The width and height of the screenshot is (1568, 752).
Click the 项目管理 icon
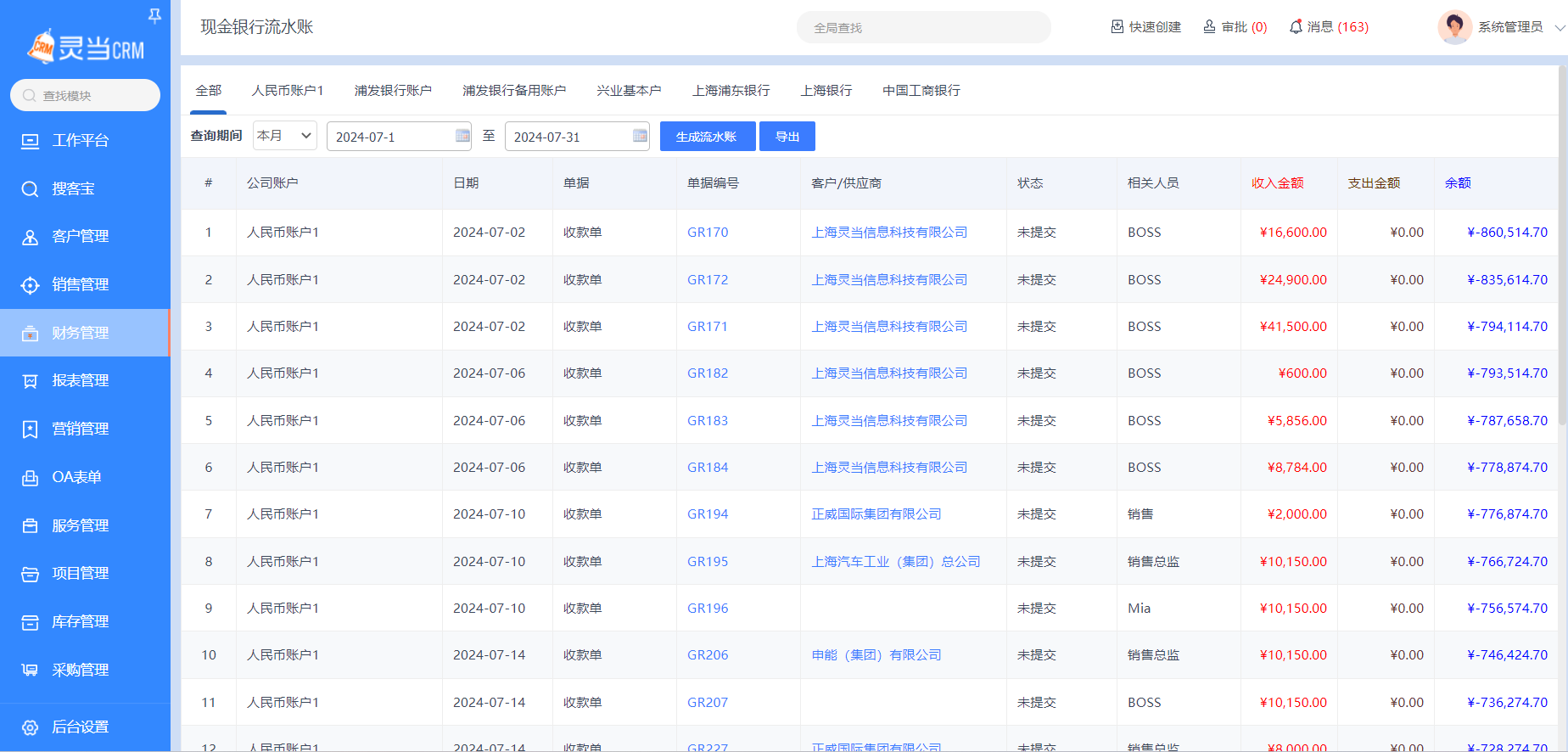click(x=30, y=574)
